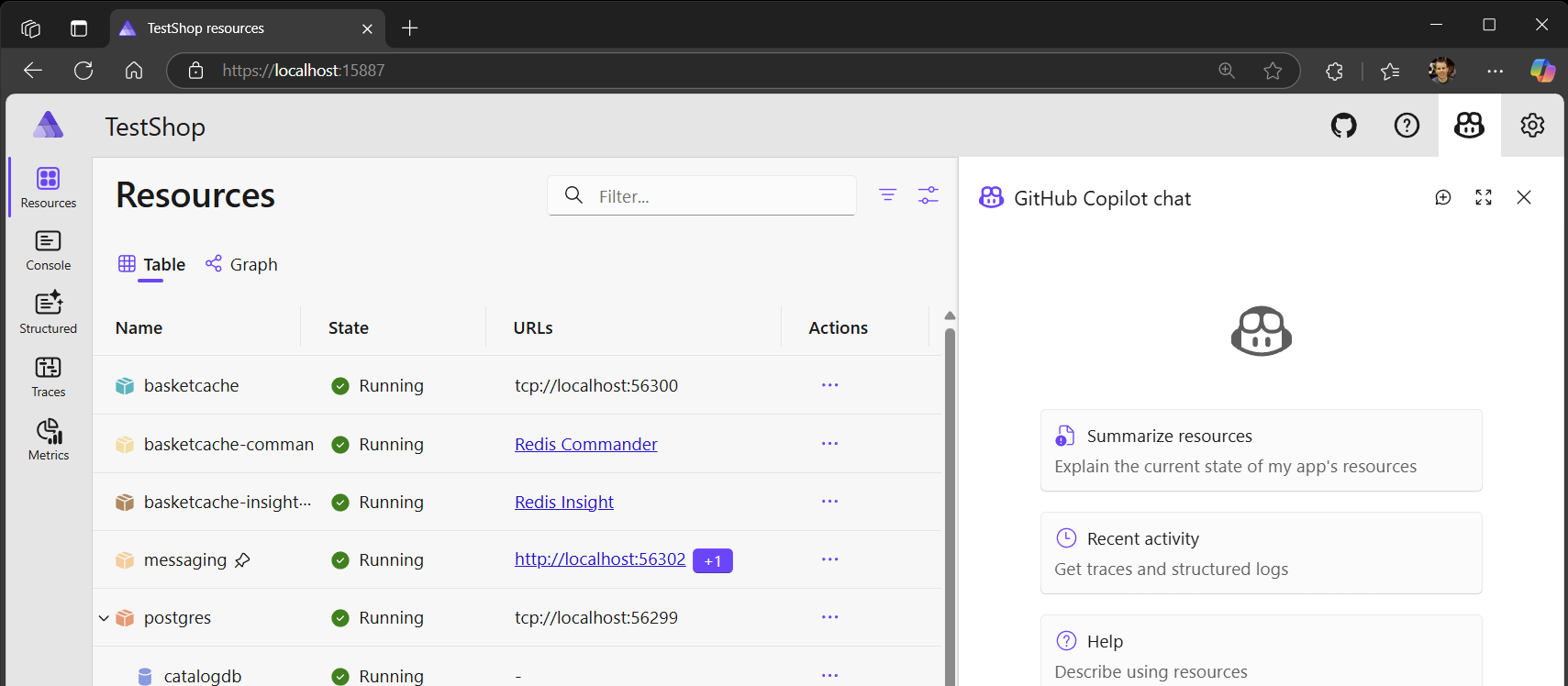The image size is (1568, 686).
Task: Open the browser zoom indicator
Action: pos(1227,71)
